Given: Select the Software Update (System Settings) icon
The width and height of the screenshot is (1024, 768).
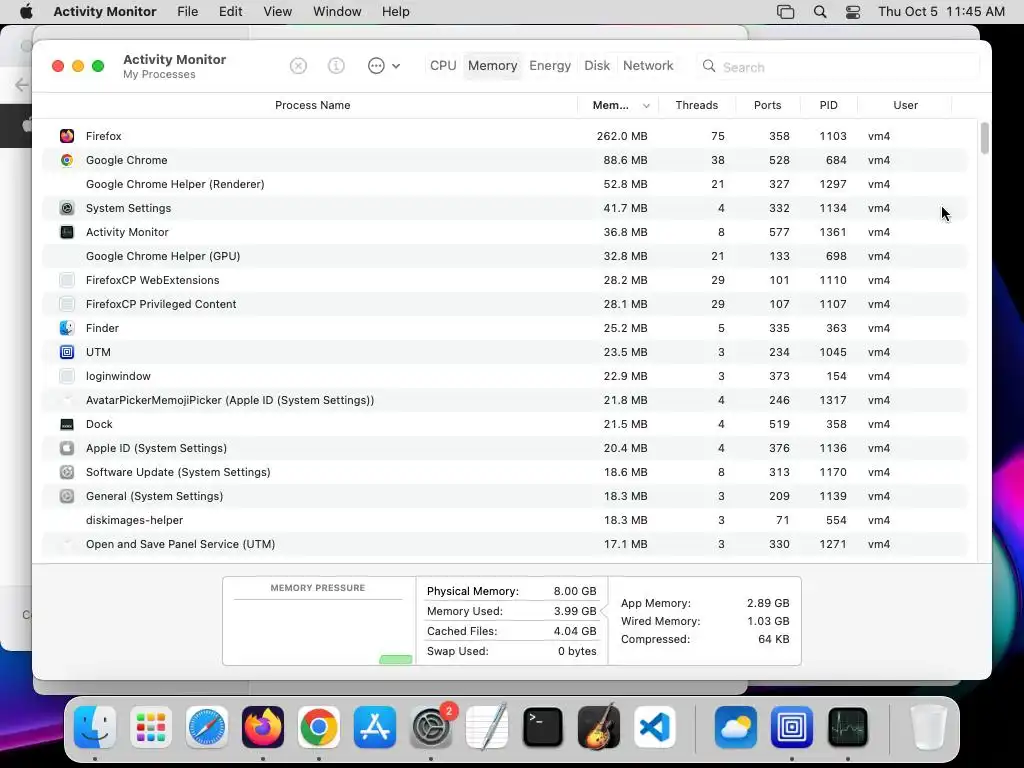Looking at the screenshot, I should [x=67, y=472].
